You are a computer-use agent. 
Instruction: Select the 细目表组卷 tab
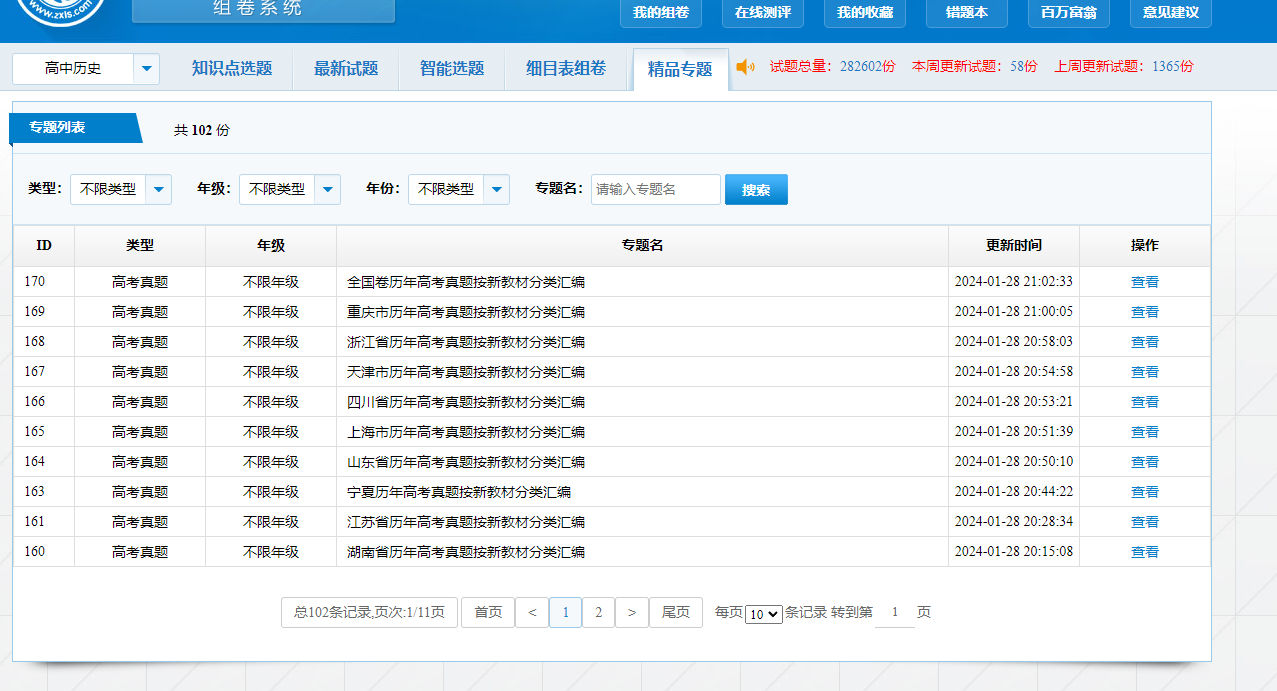tap(566, 68)
